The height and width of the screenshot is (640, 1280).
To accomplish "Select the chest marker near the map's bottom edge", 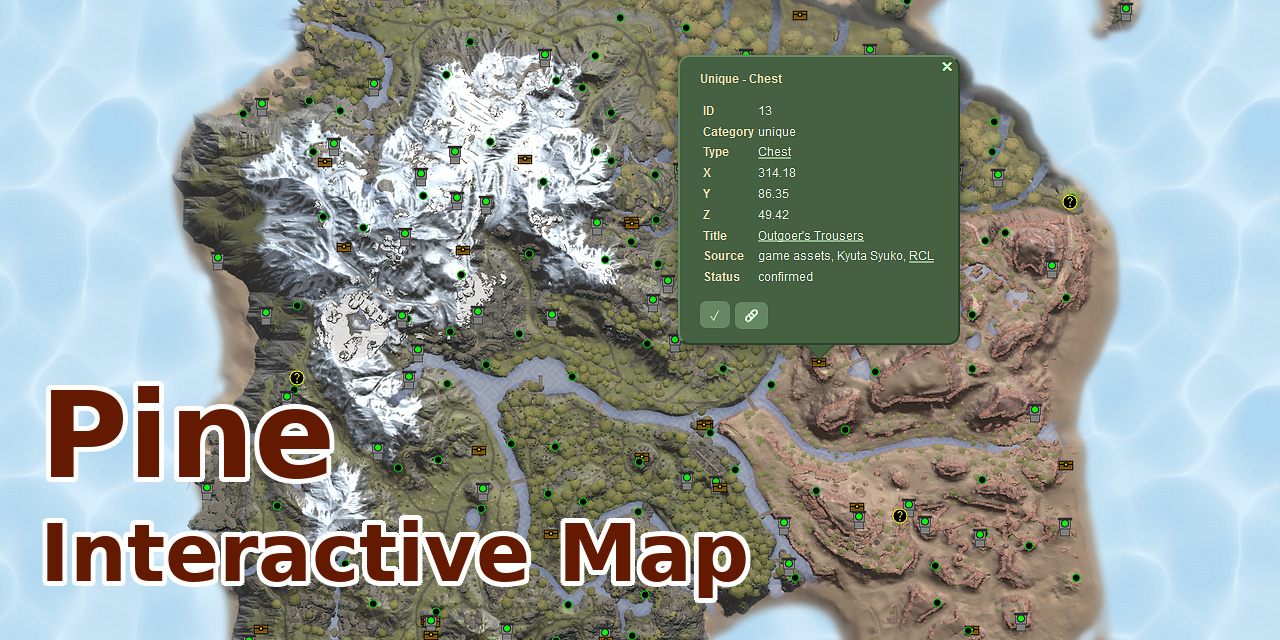I will [x=431, y=634].
